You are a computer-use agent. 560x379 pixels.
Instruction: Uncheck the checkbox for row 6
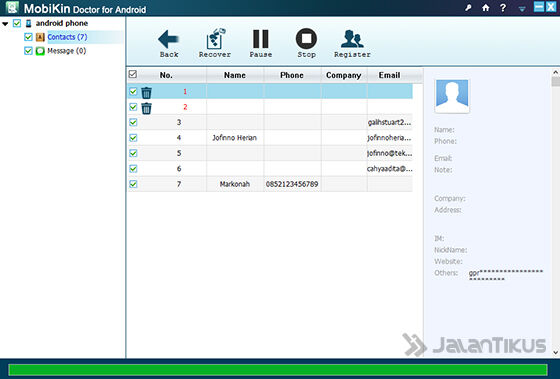tap(133, 168)
